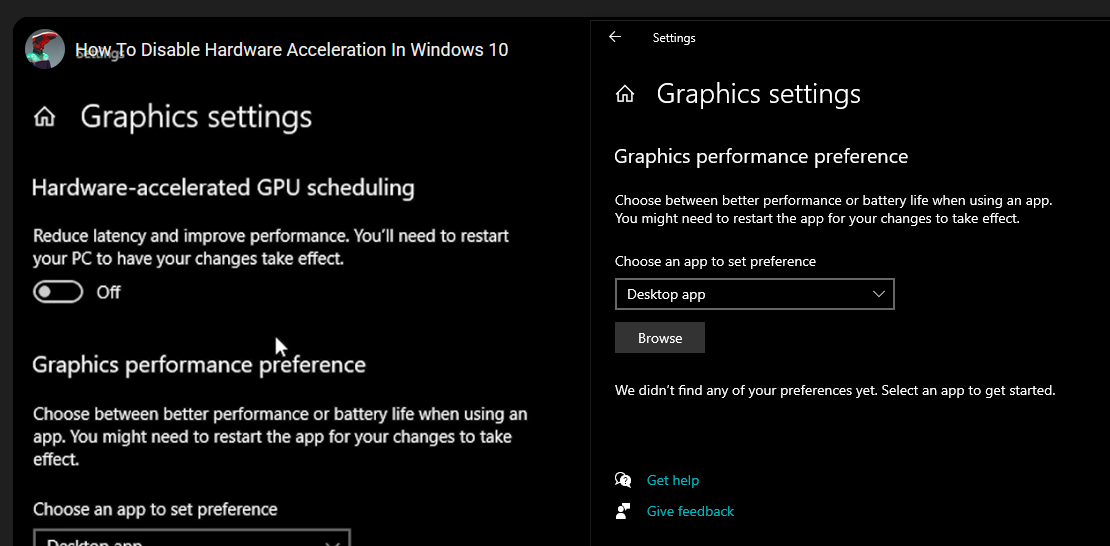Click the chevron arrow on Desktop app combo box
Viewport: 1110px width, 546px height.
(879, 294)
